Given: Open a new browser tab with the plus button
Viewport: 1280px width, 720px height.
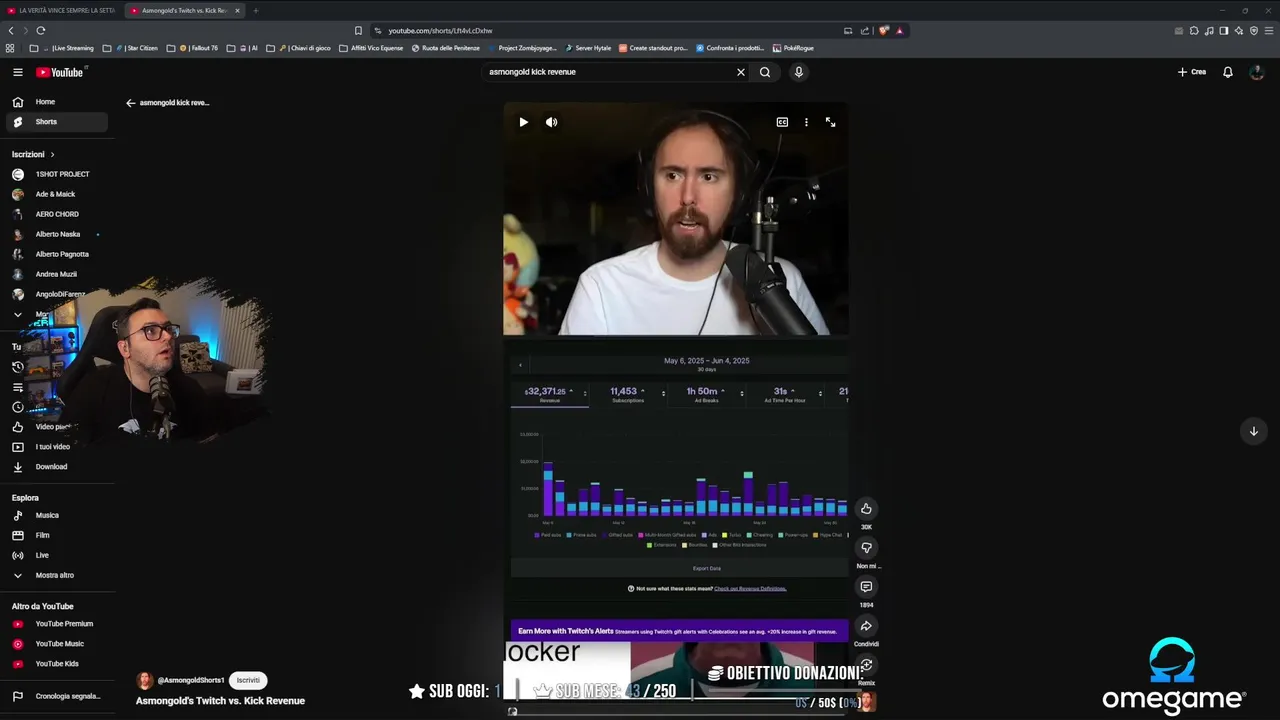Looking at the screenshot, I should pyautogui.click(x=255, y=10).
